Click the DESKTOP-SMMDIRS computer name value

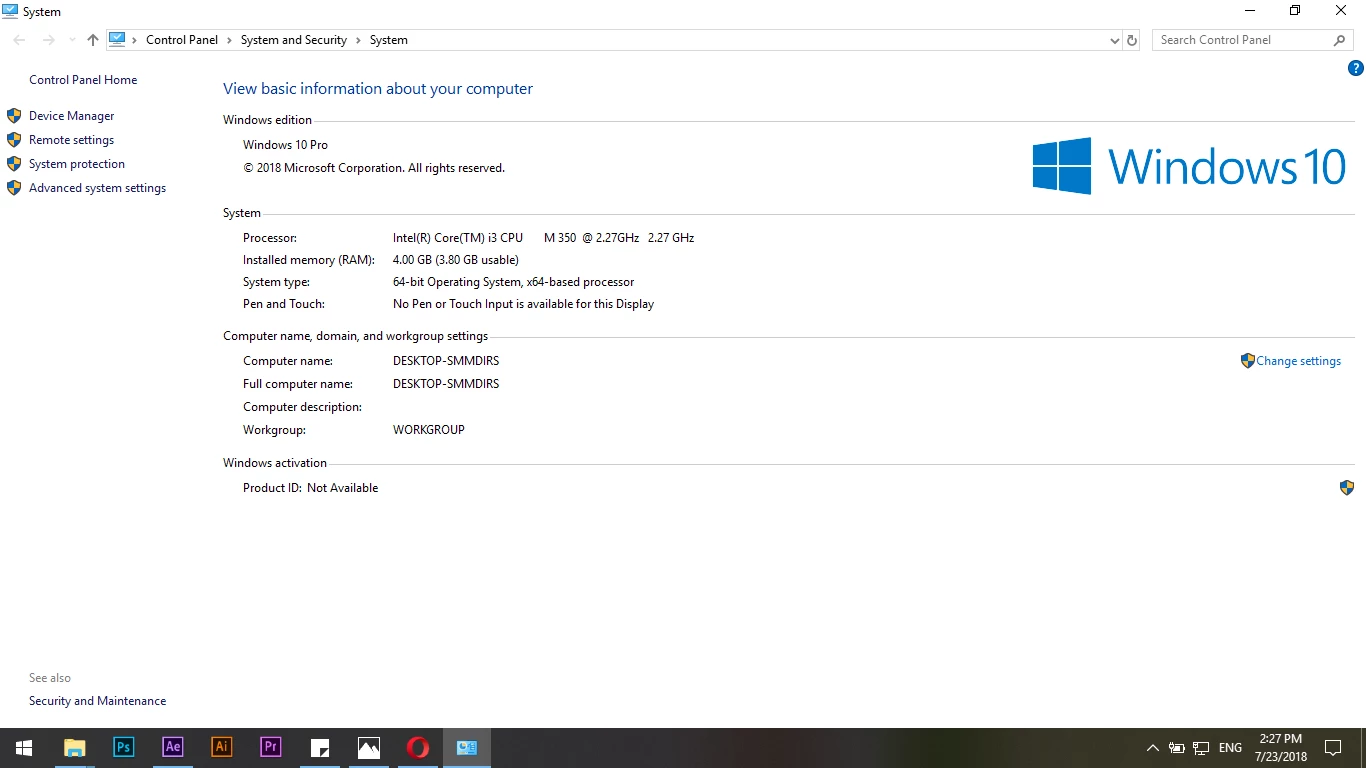click(x=446, y=361)
